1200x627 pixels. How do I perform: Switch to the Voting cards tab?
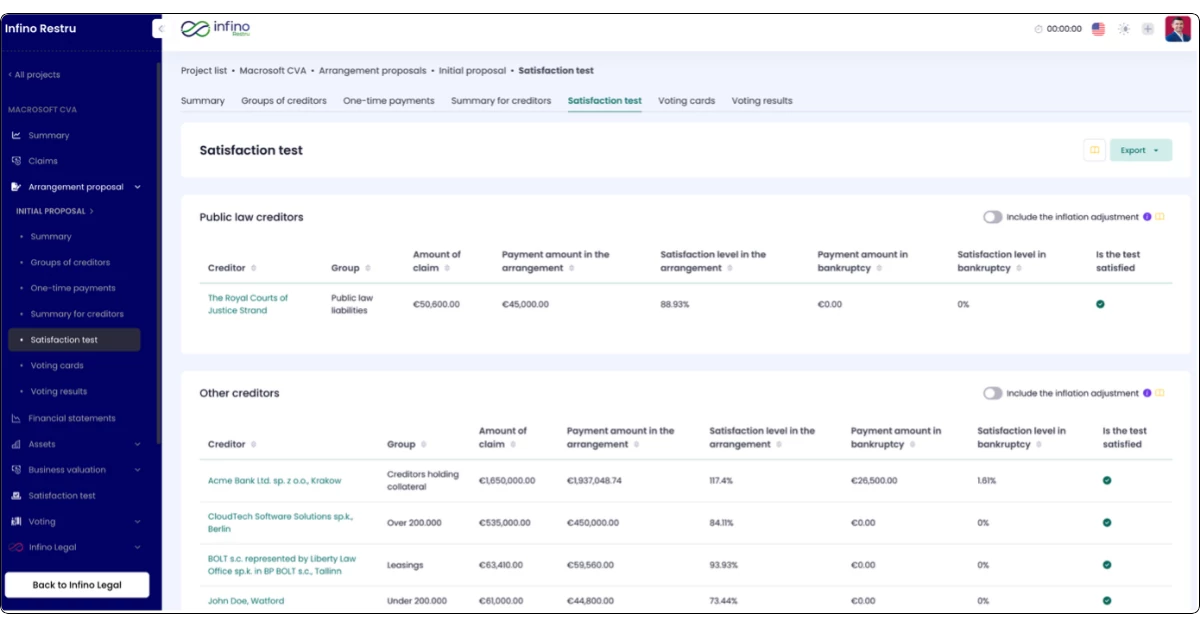[x=686, y=101]
